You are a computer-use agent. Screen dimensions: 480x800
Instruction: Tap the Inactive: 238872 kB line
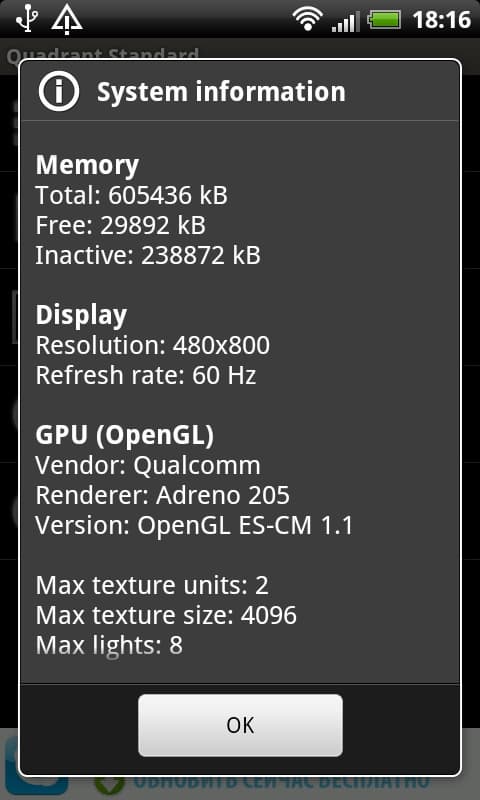(x=148, y=255)
